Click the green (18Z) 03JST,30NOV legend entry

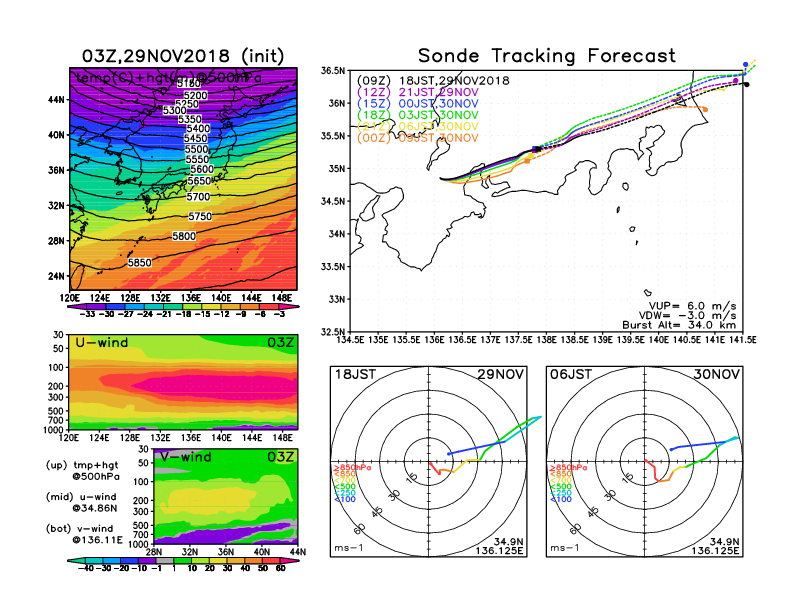(x=426, y=115)
